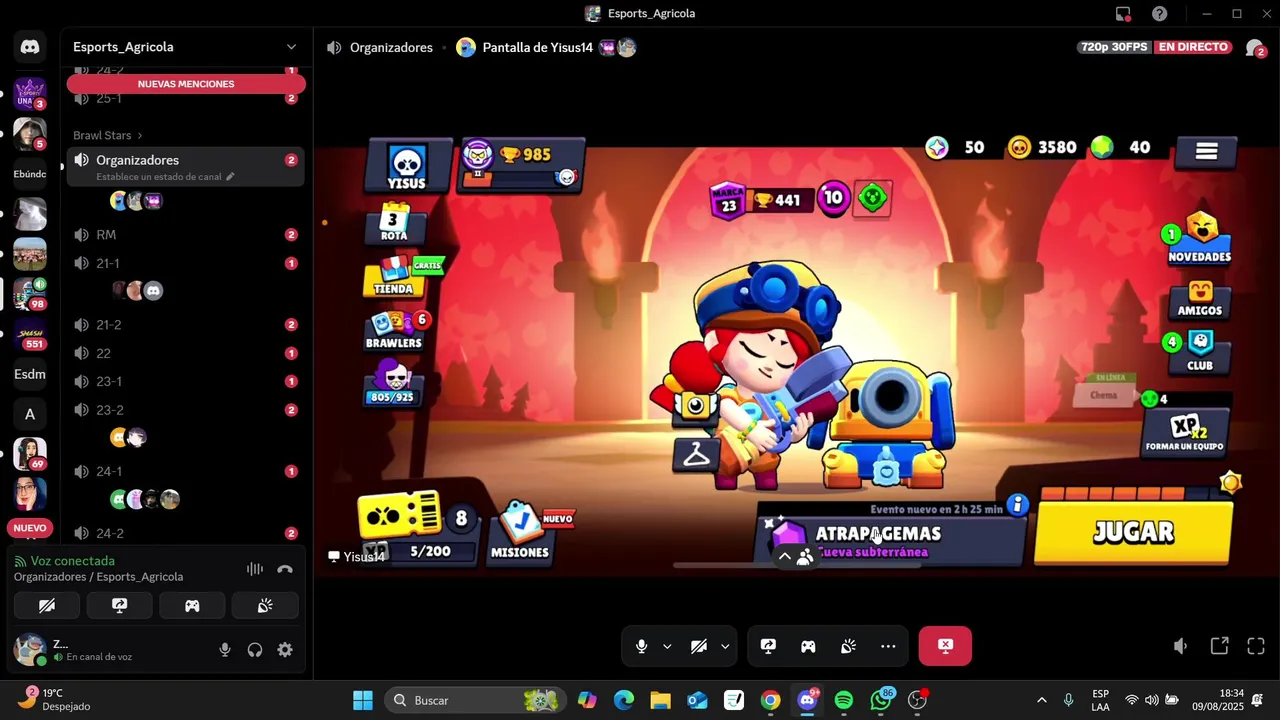
Task: Select voice channel 21-2
Action: tap(186, 325)
